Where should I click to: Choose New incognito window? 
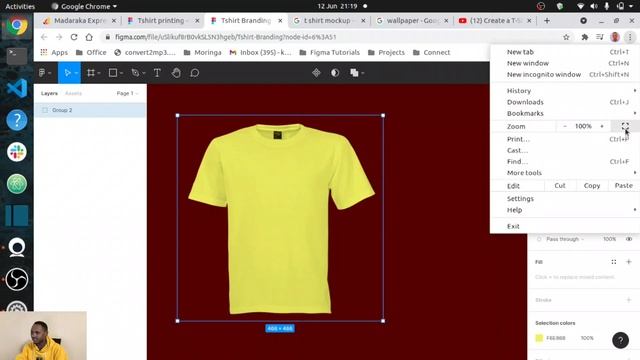point(565,74)
